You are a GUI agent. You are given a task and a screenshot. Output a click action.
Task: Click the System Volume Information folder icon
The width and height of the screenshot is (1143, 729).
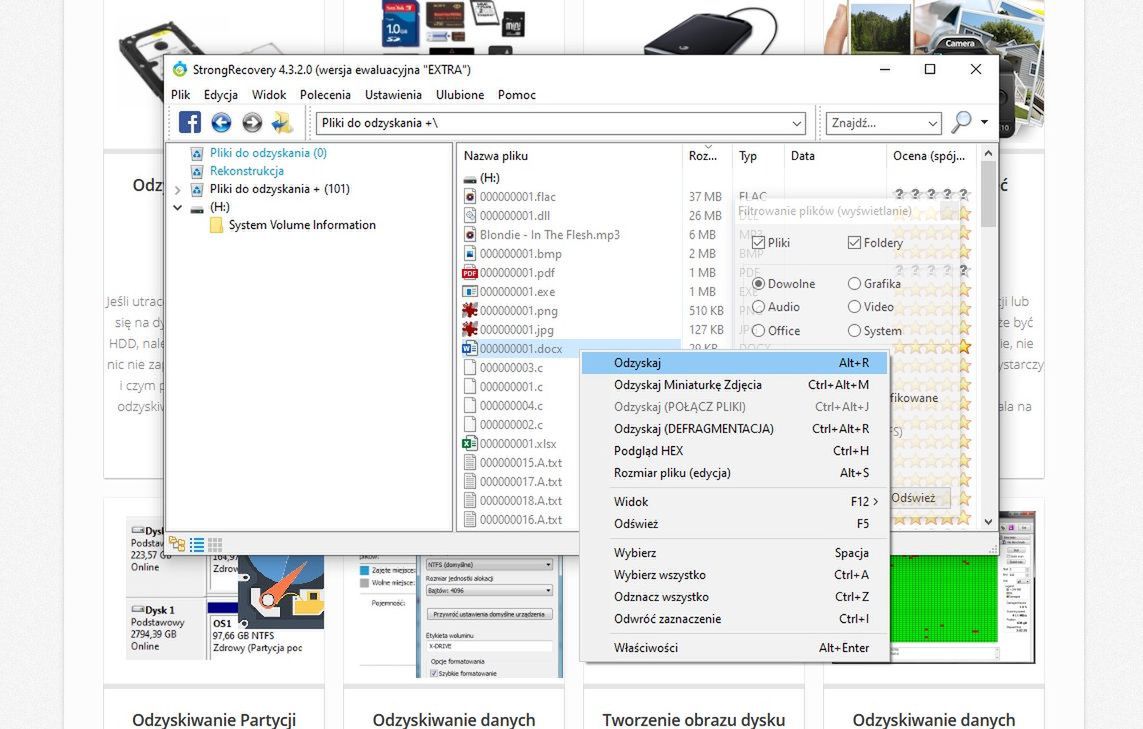[216, 225]
